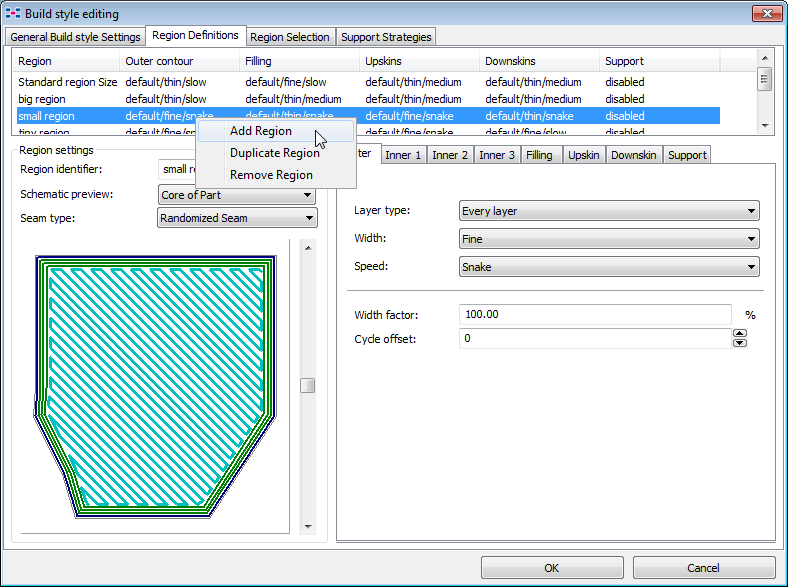Expand the Width dropdown set to Fine
The image size is (788, 587).
(608, 239)
